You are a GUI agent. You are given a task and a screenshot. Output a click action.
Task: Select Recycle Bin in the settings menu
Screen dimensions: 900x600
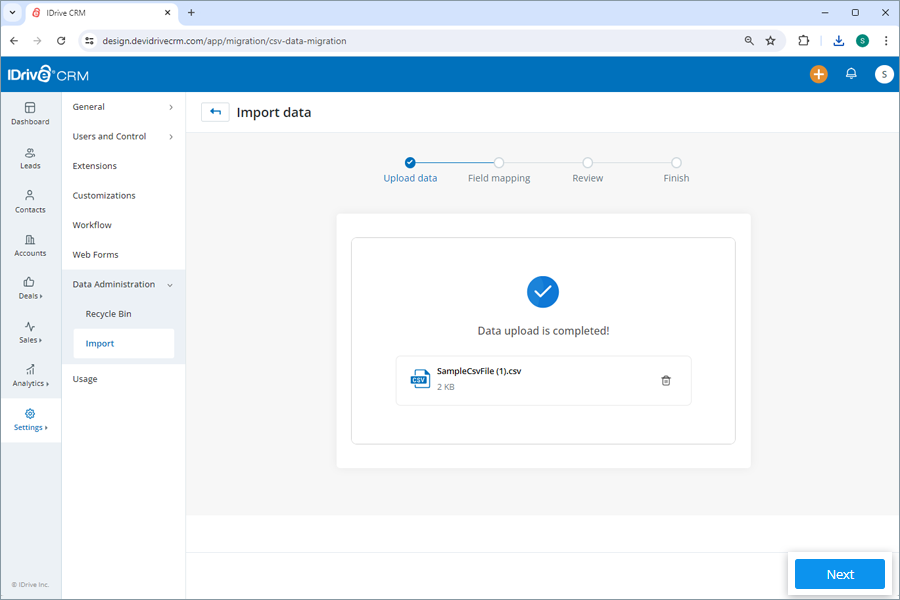click(109, 313)
